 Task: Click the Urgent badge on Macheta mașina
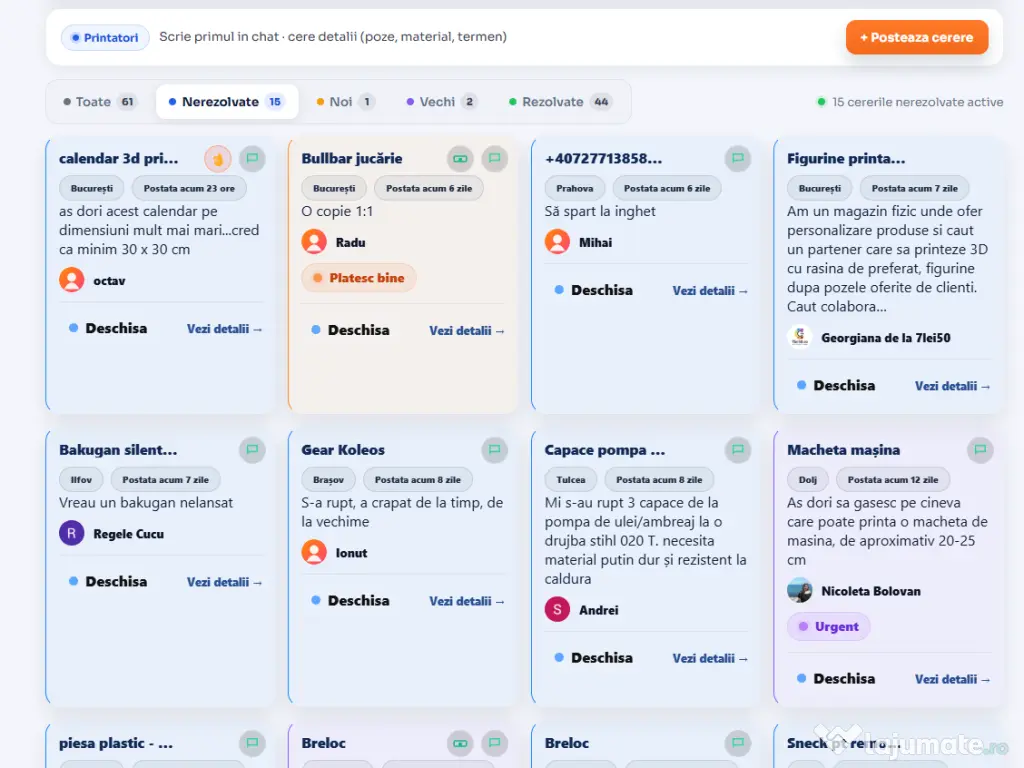828,627
